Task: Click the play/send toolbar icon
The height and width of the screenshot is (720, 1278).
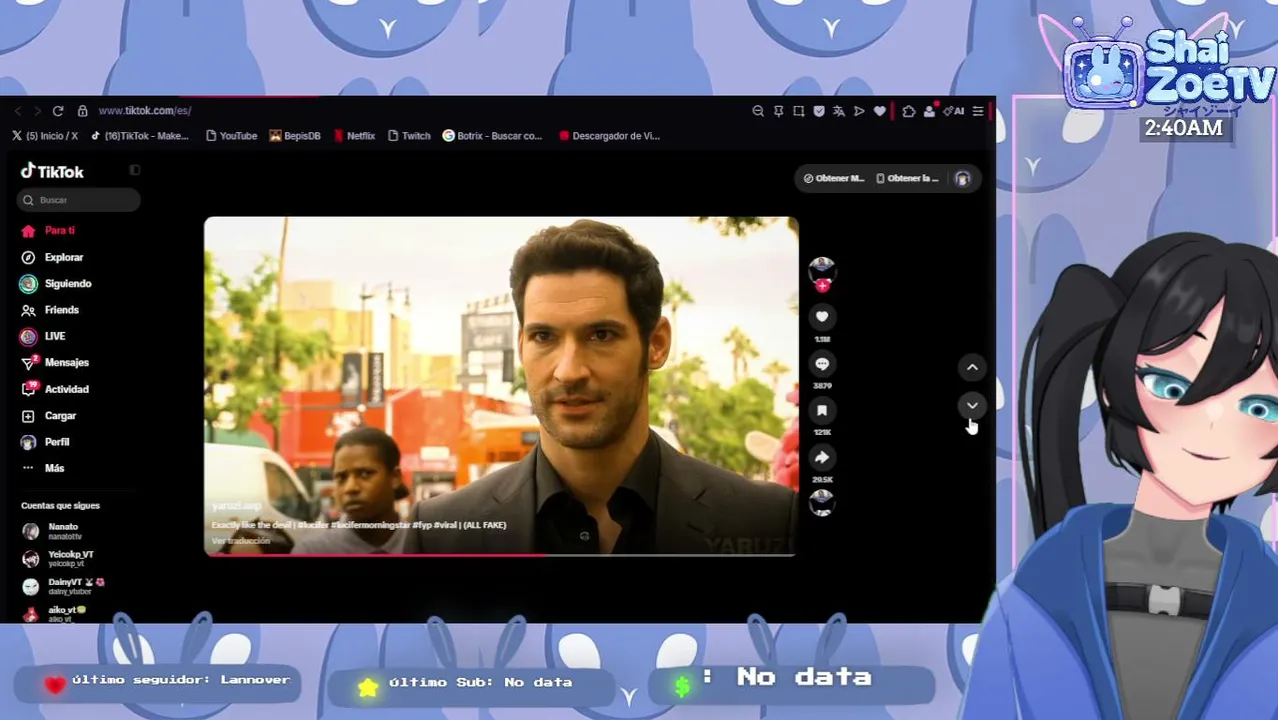Action: 859,111
